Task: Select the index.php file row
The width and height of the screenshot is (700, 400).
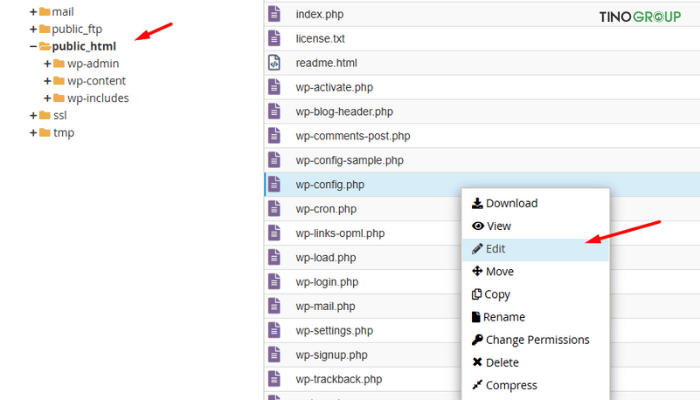Action: point(482,14)
